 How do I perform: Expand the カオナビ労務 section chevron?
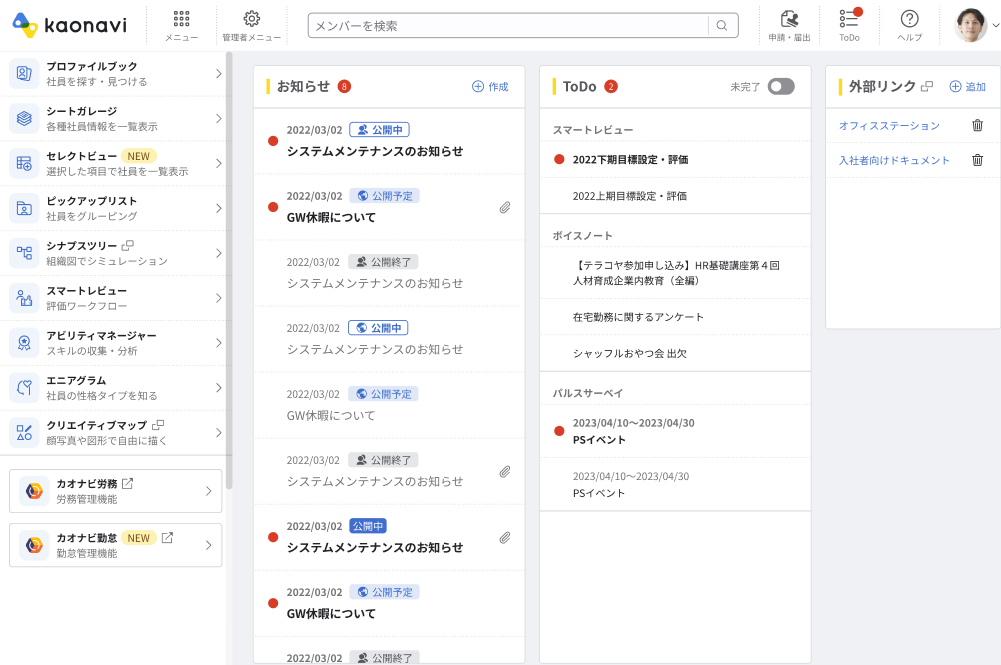(208, 491)
